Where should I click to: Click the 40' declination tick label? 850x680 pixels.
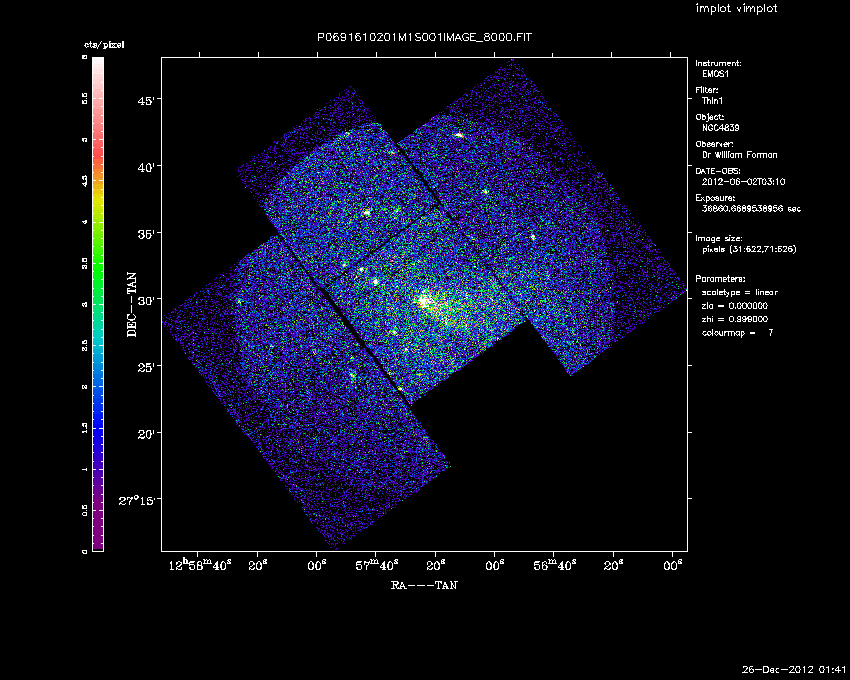click(145, 167)
